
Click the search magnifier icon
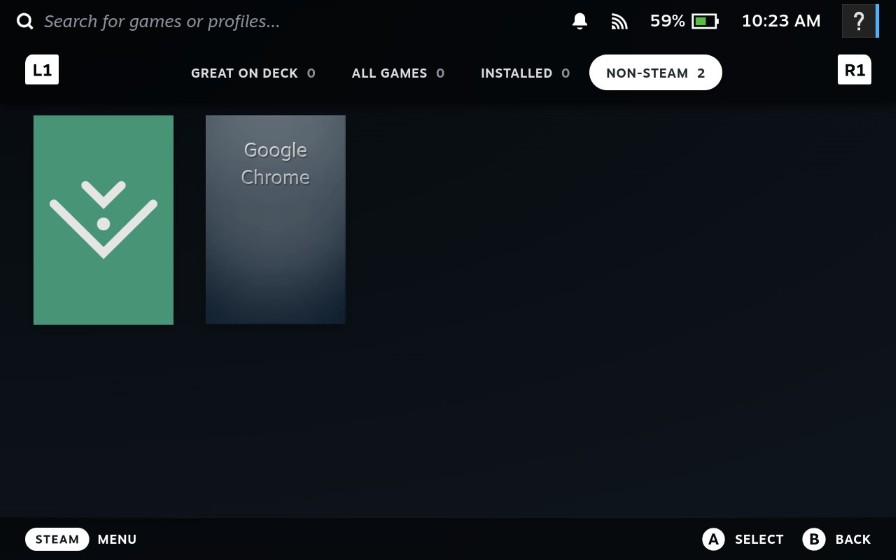coord(25,21)
